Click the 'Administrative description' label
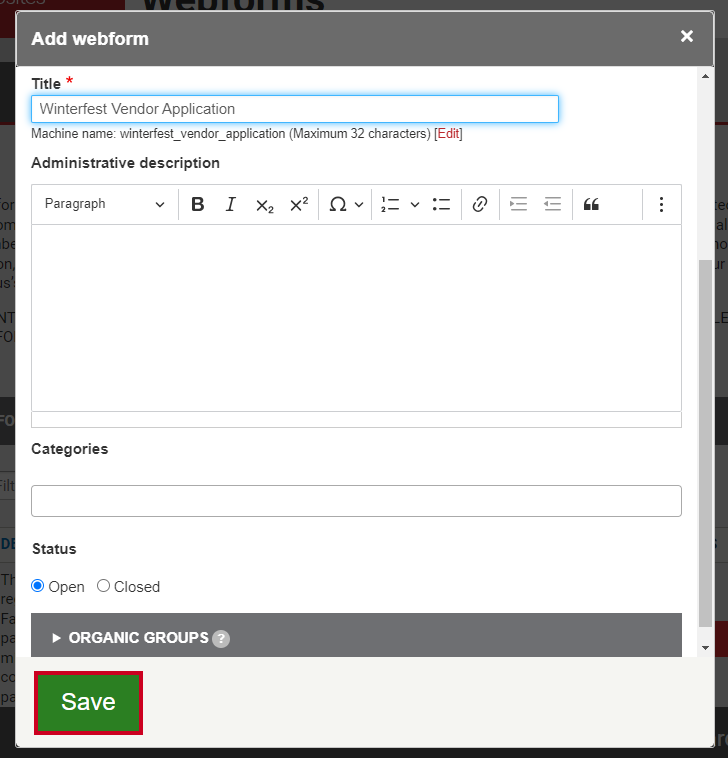 pos(125,163)
